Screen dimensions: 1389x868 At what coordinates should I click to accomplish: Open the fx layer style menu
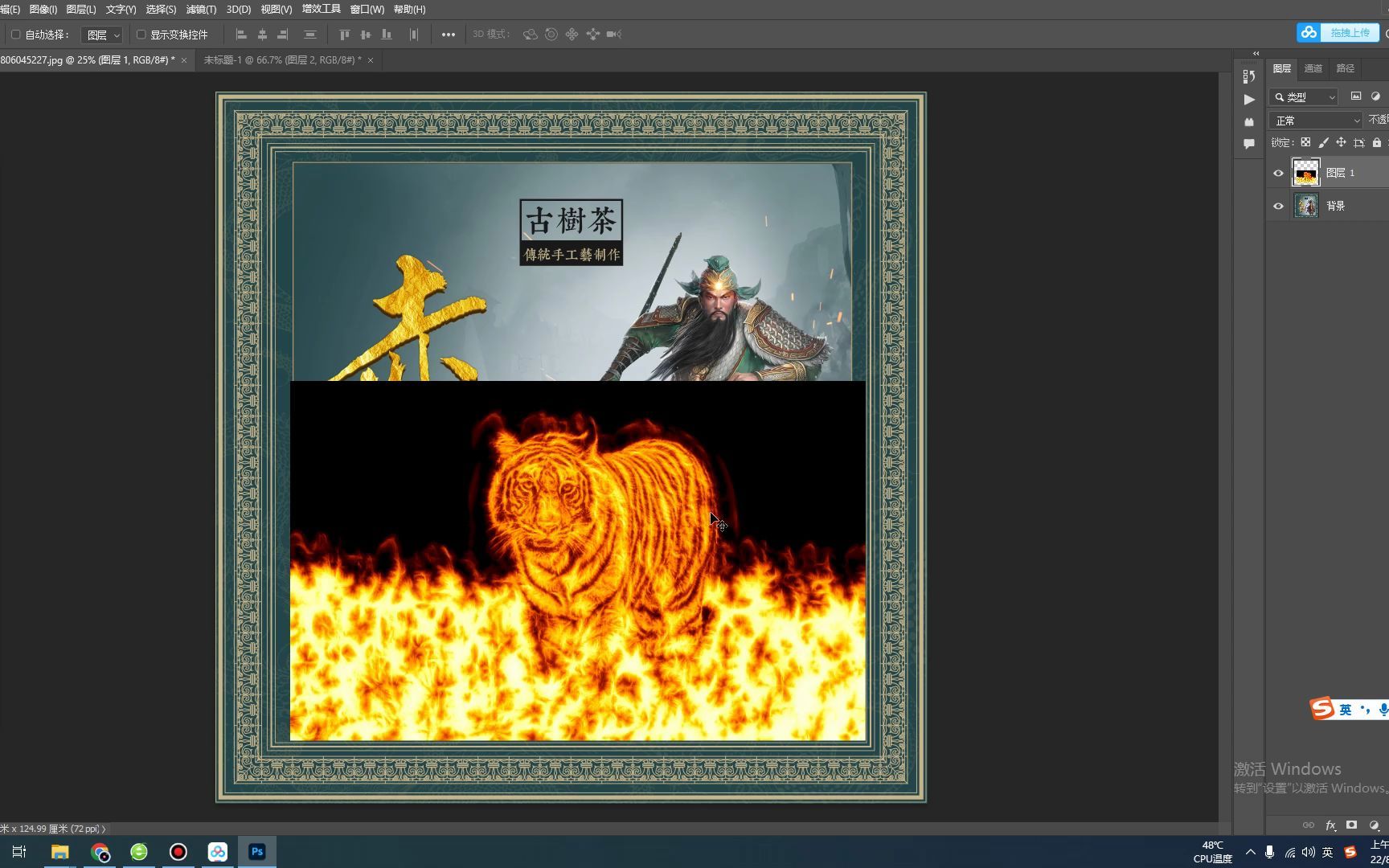(x=1330, y=825)
